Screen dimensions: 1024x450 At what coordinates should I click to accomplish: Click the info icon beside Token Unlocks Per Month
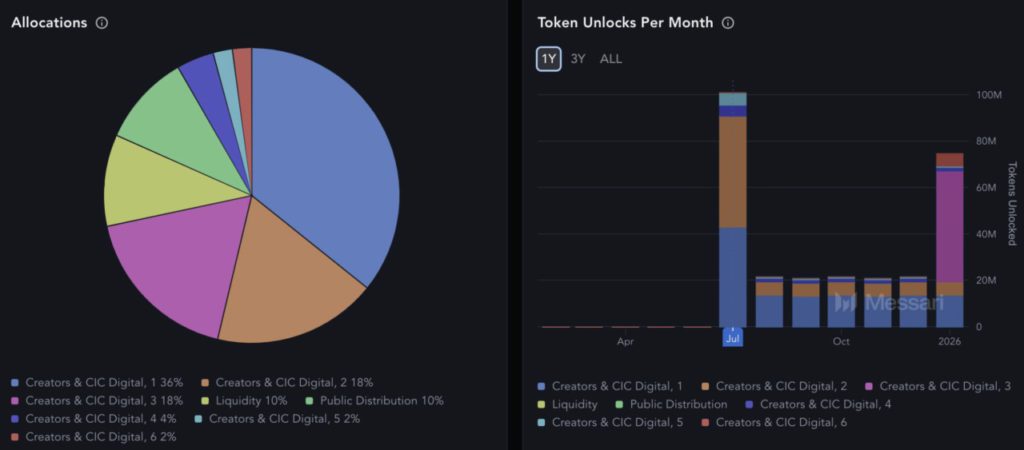(728, 23)
